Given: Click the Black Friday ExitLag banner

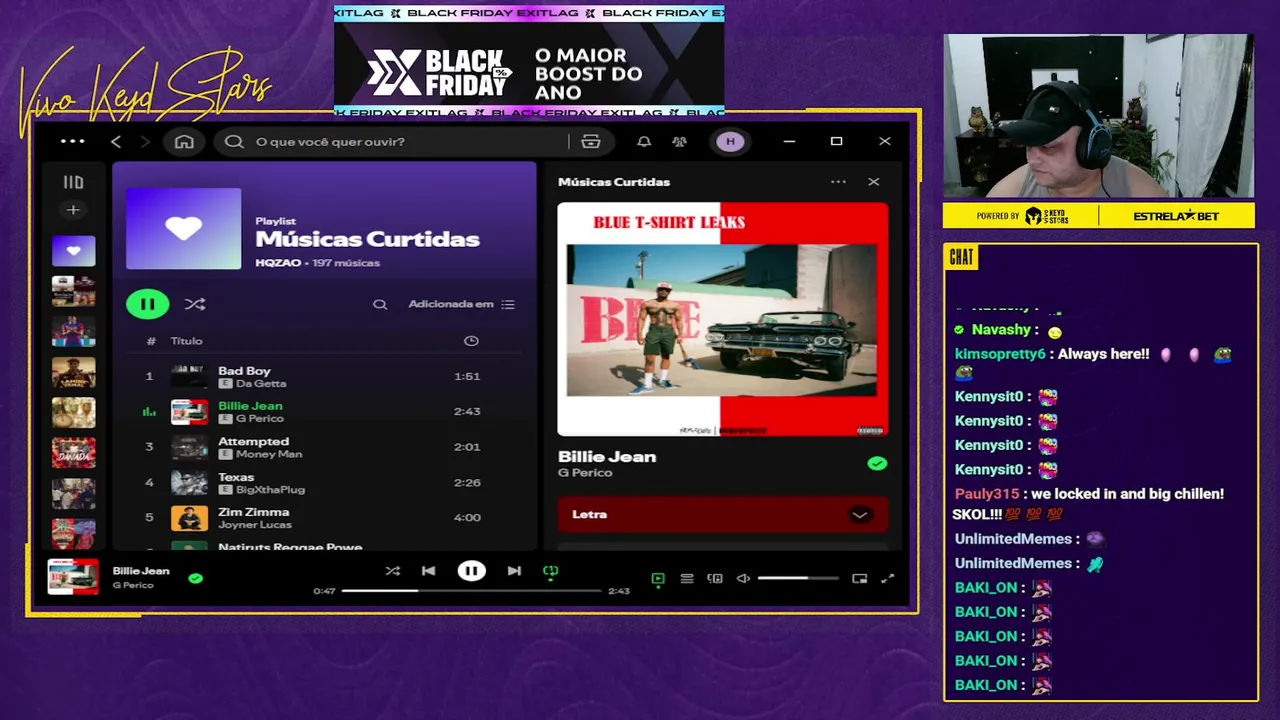Looking at the screenshot, I should (x=529, y=60).
